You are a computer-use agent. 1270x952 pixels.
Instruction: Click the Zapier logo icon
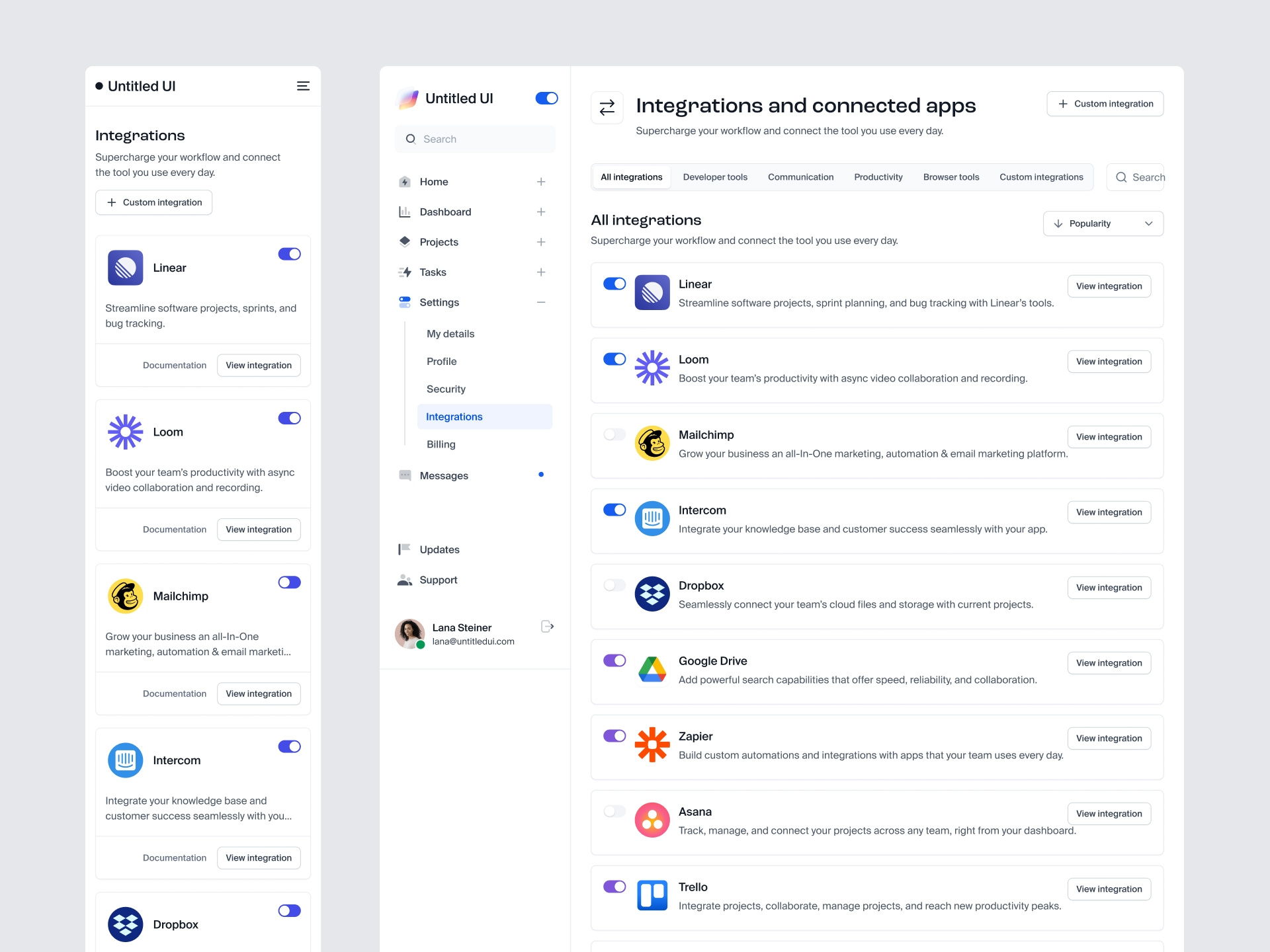click(652, 745)
